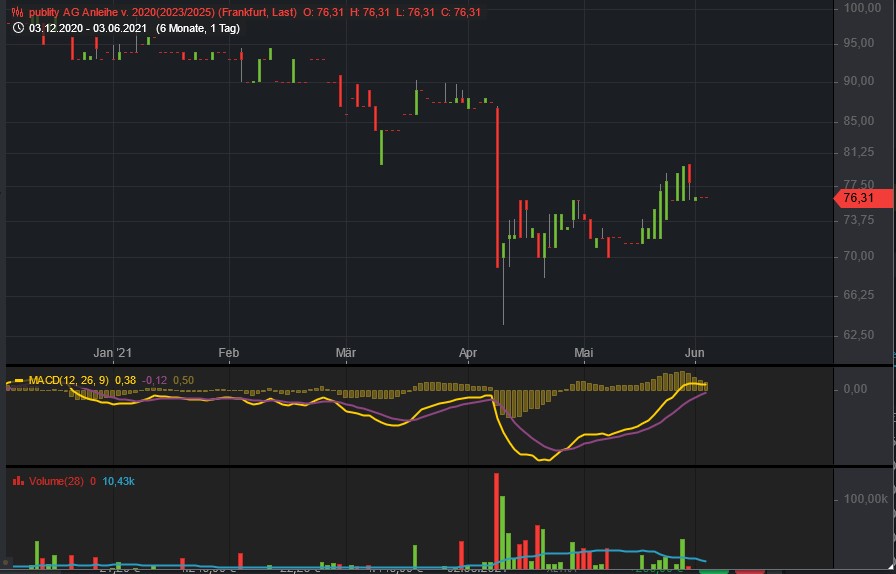The image size is (896, 574).
Task: Click the 90,00 price axis label
Action: [x=858, y=81]
